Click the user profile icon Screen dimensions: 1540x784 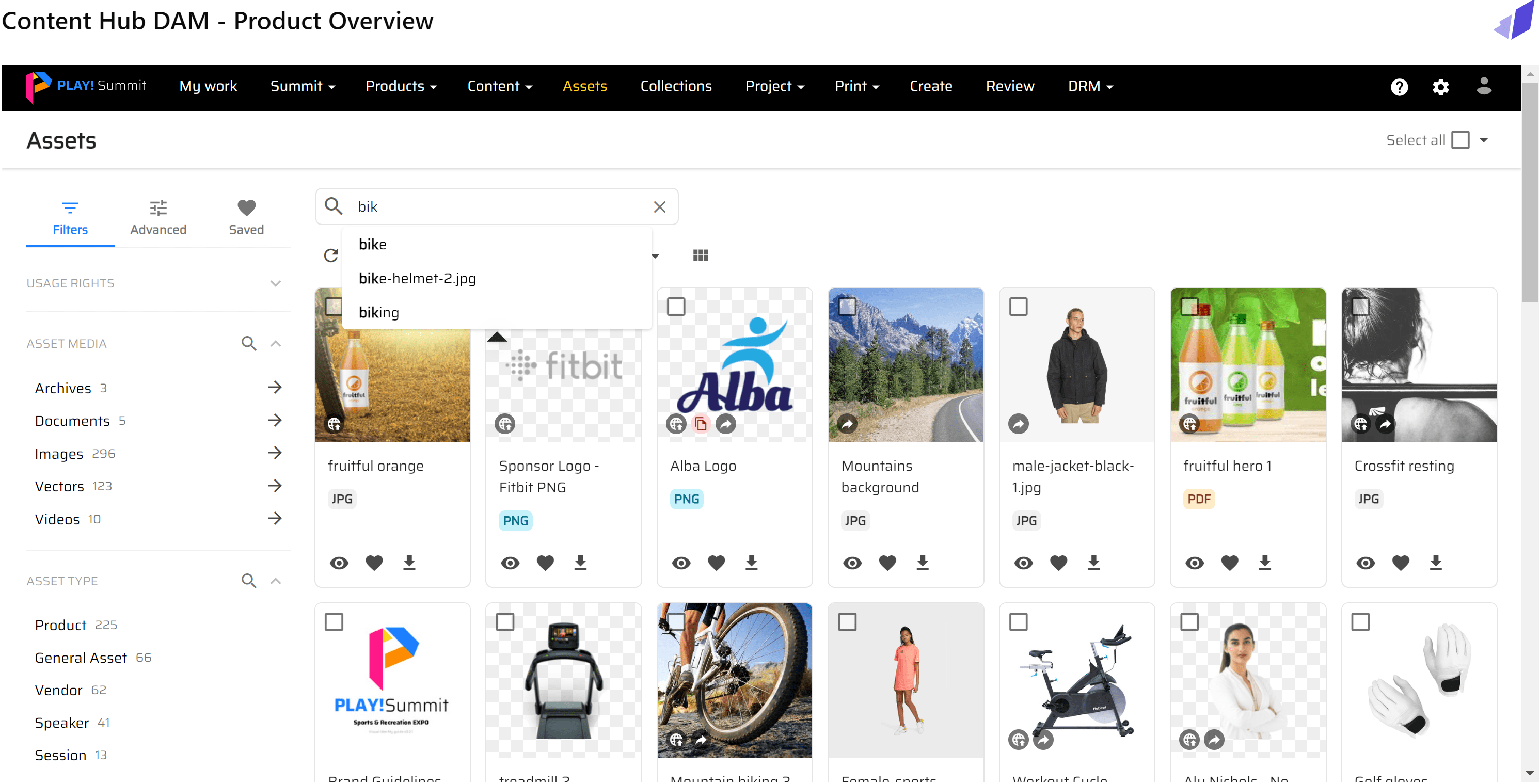coord(1484,86)
